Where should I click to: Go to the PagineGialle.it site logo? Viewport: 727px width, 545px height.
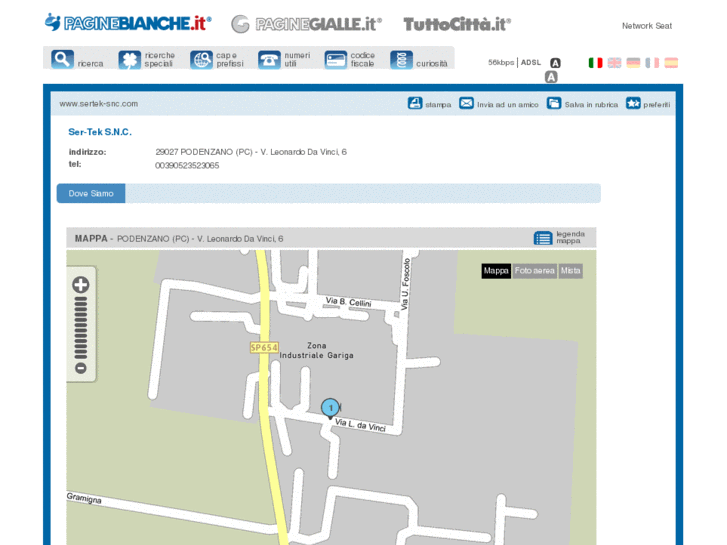(306, 24)
